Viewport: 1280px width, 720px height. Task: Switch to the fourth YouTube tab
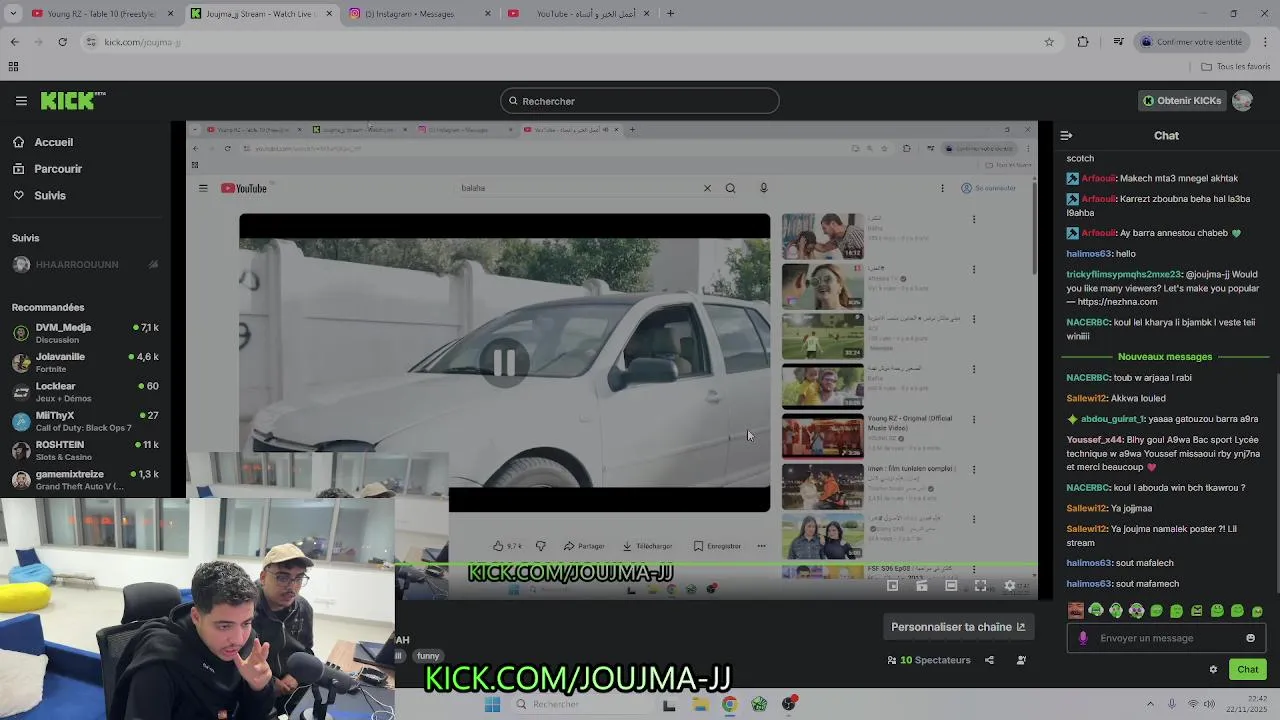coord(579,14)
